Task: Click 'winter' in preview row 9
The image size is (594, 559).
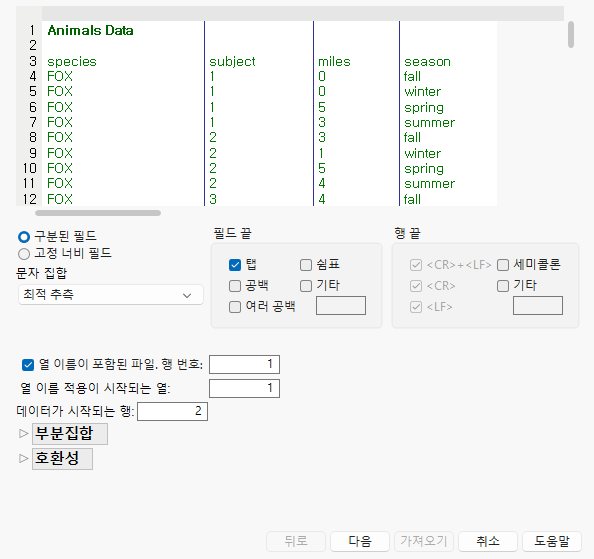Action: point(423,153)
